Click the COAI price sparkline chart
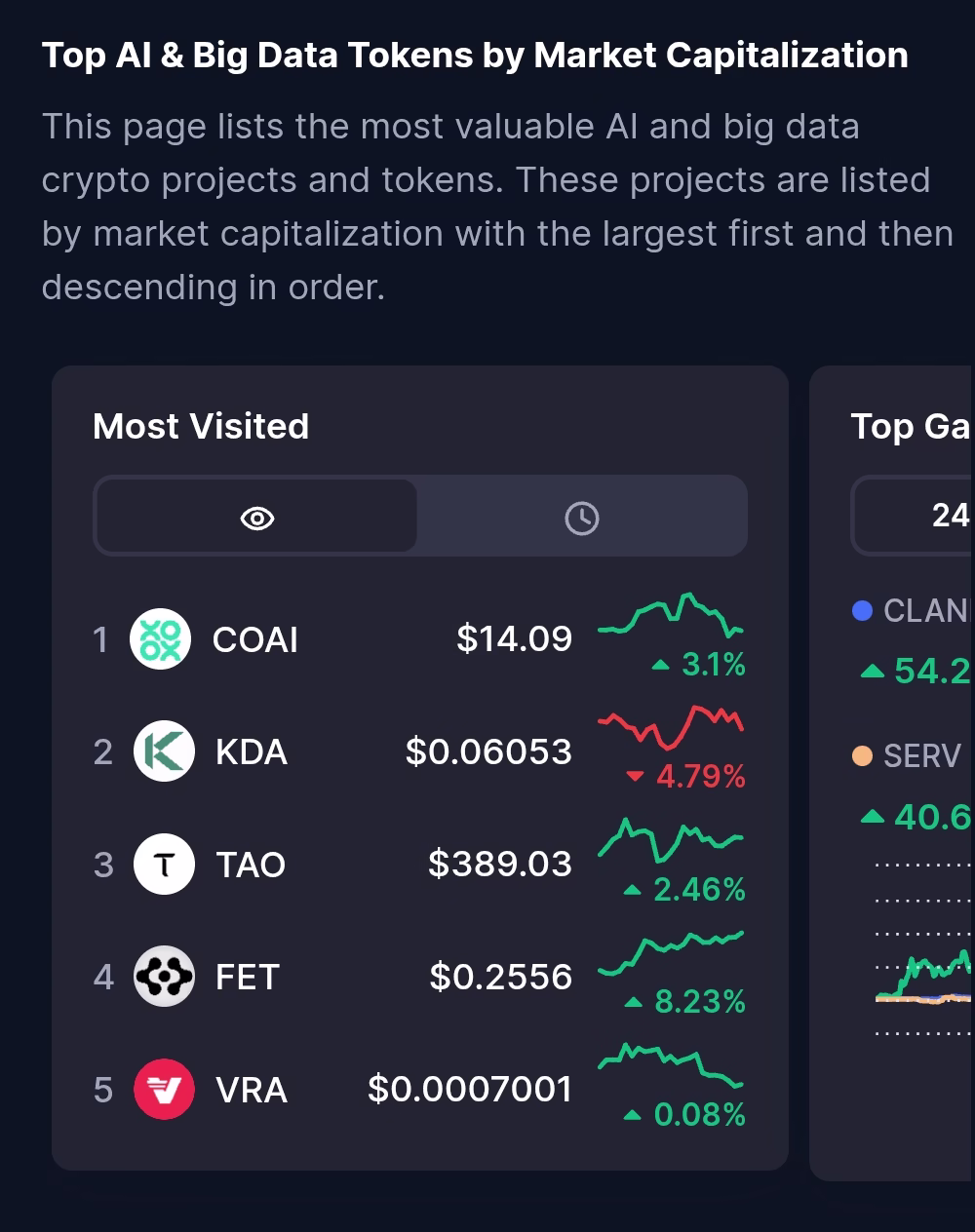The height and width of the screenshot is (1232, 975). [x=670, y=616]
